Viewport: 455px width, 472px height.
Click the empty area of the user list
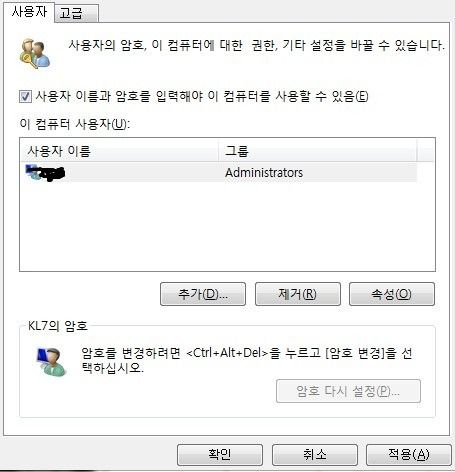pos(227,227)
